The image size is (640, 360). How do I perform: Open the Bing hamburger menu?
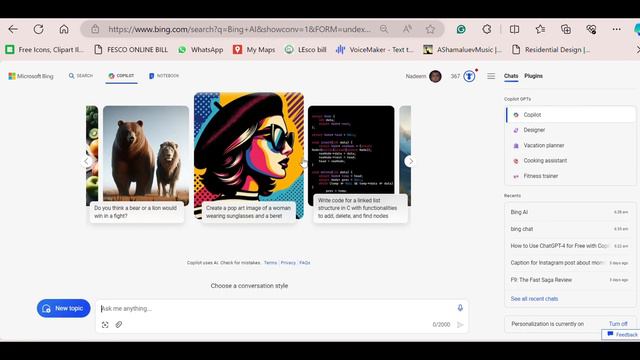[491, 76]
